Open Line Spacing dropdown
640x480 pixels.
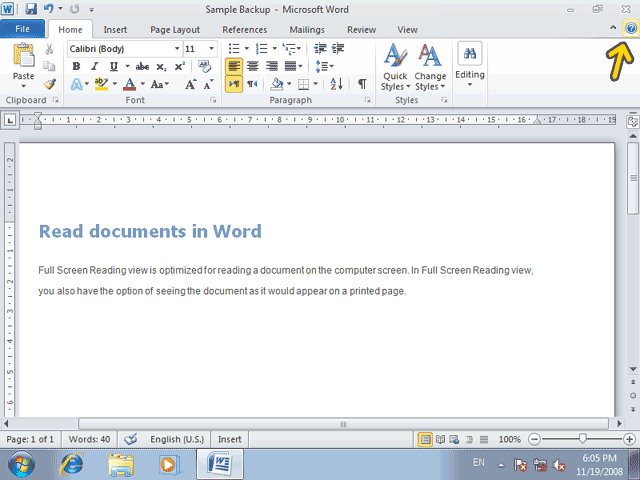325,66
